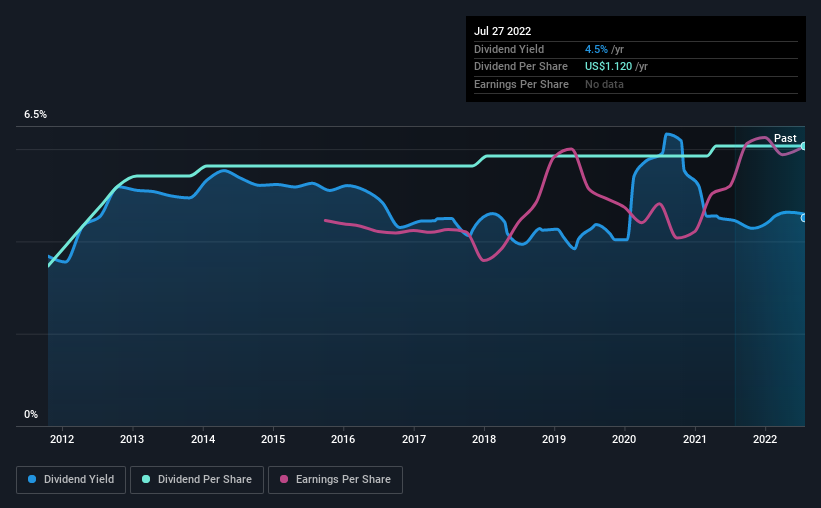This screenshot has width=821, height=508.
Task: Toggle the Dividend Per Share legend button
Action: 197,480
